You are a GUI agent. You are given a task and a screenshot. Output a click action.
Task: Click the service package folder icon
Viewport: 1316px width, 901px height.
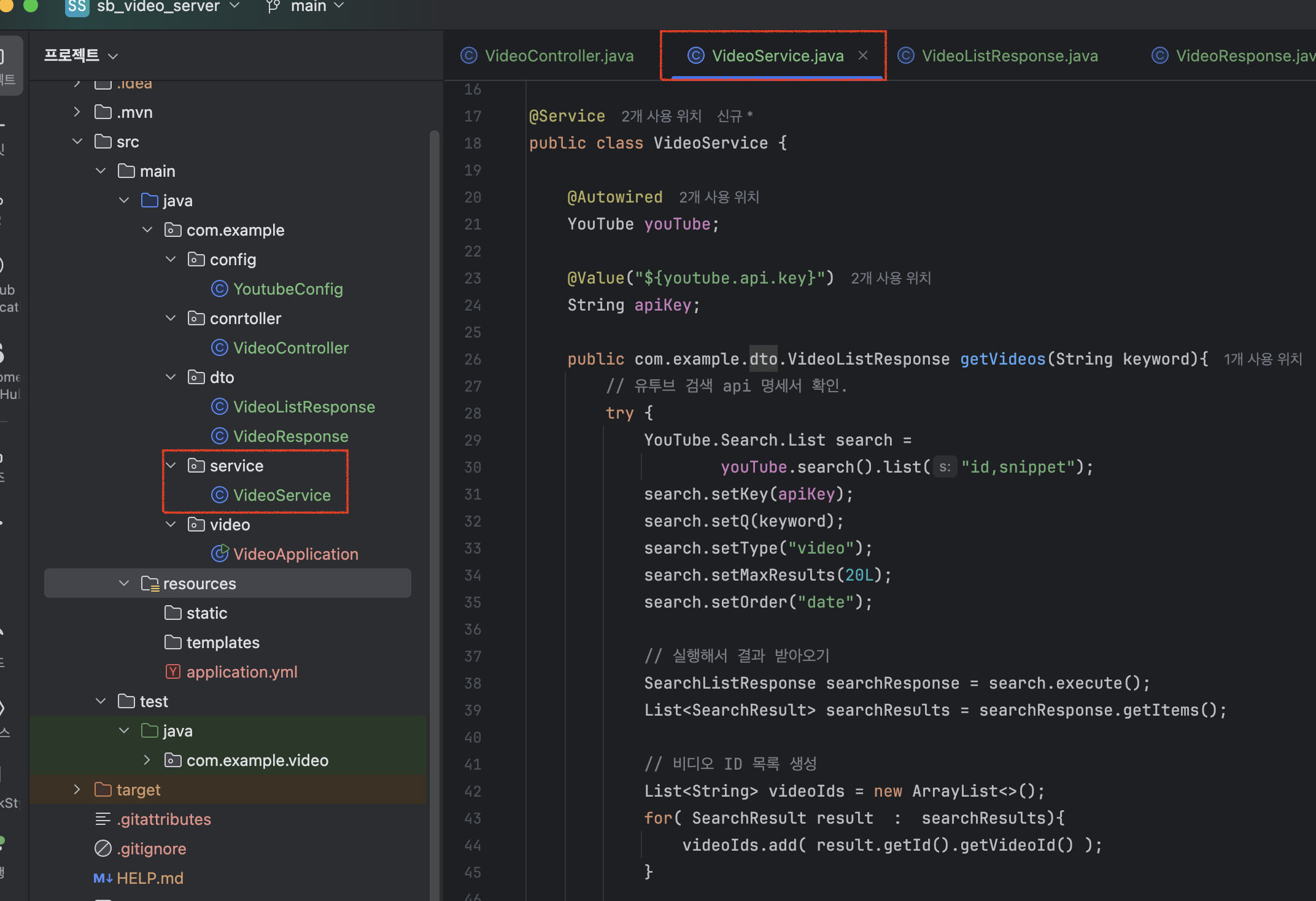[196, 465]
